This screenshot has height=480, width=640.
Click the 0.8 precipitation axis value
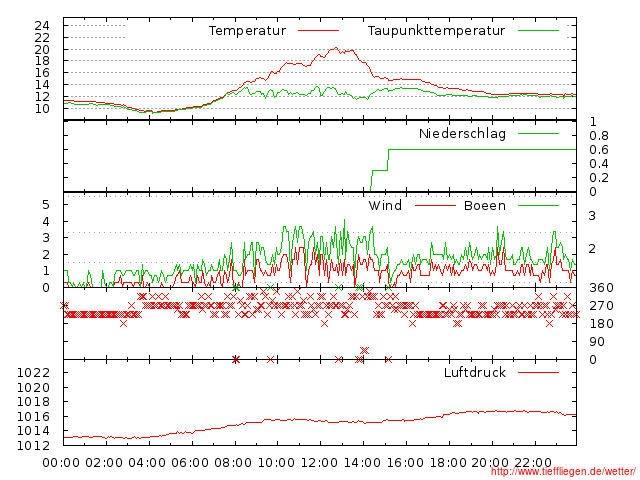click(x=598, y=136)
